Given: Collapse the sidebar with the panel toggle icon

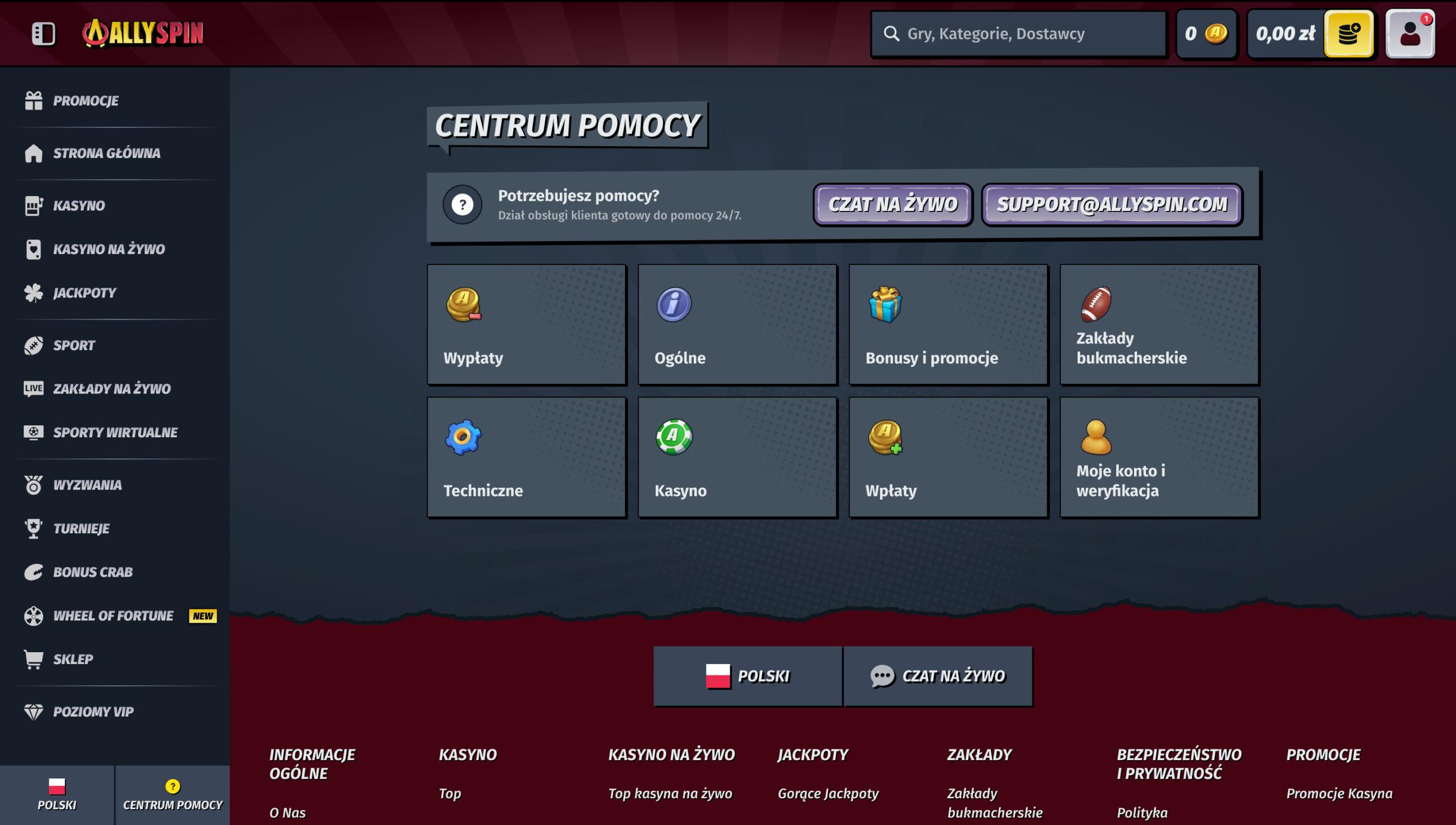Looking at the screenshot, I should 43,34.
